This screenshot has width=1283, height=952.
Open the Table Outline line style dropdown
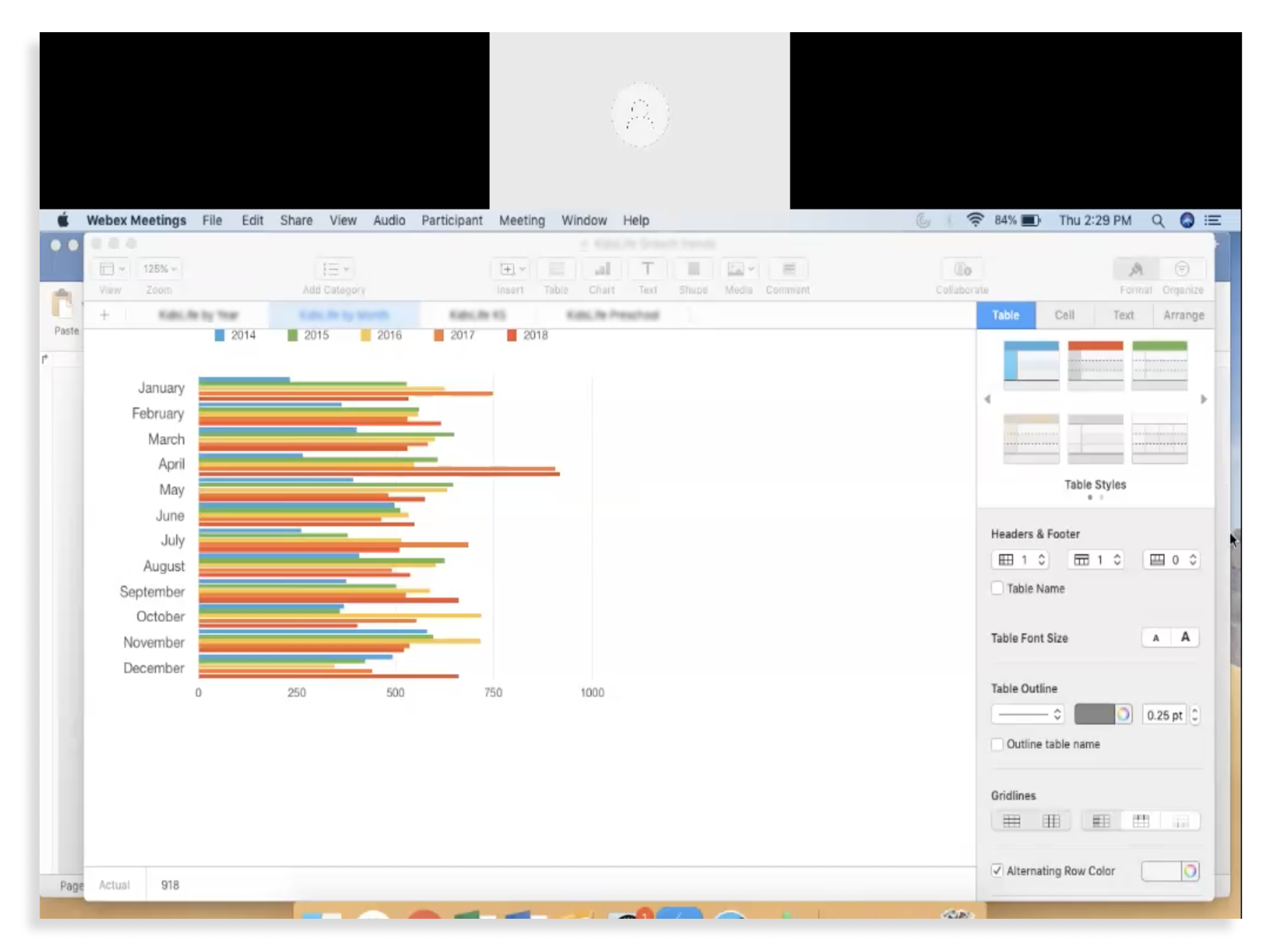(1028, 715)
